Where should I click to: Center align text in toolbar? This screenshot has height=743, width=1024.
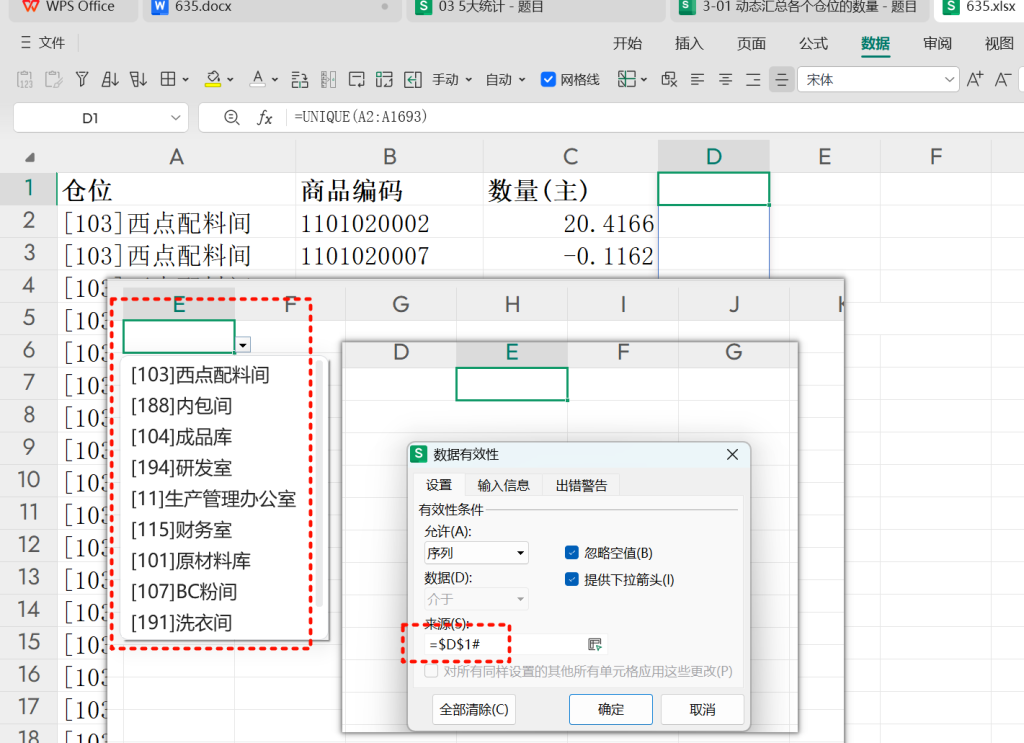(x=726, y=80)
